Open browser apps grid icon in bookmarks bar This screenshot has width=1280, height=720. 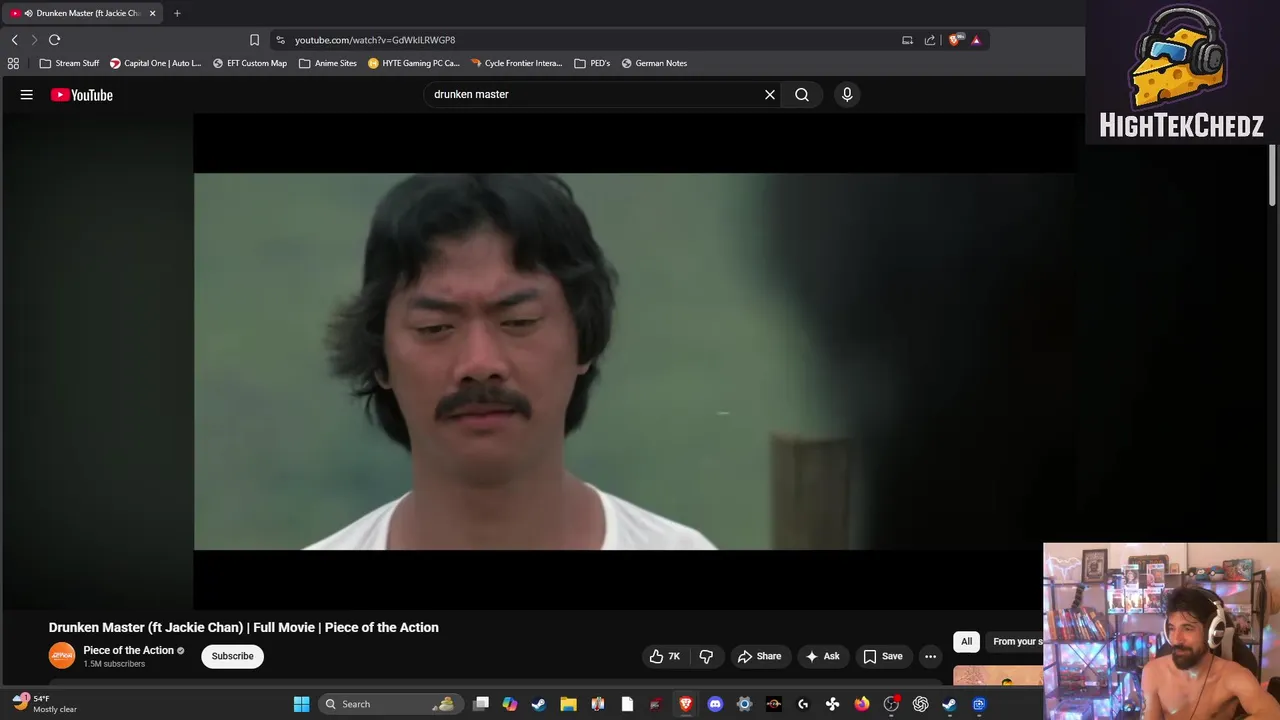tap(13, 63)
